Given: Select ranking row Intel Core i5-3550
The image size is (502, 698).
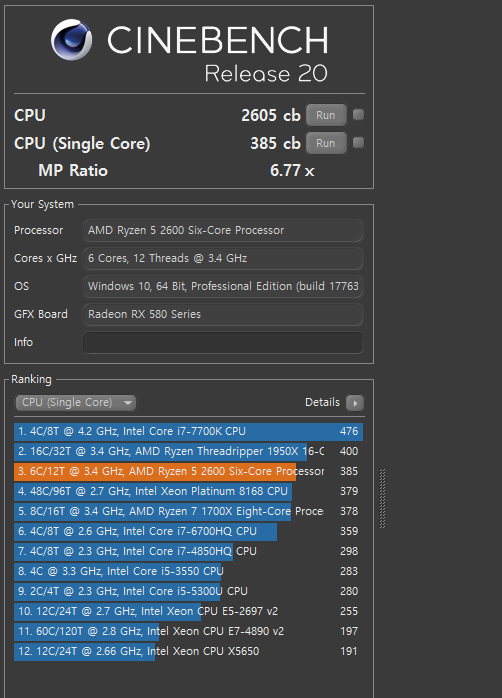Looking at the screenshot, I should click(x=188, y=571).
